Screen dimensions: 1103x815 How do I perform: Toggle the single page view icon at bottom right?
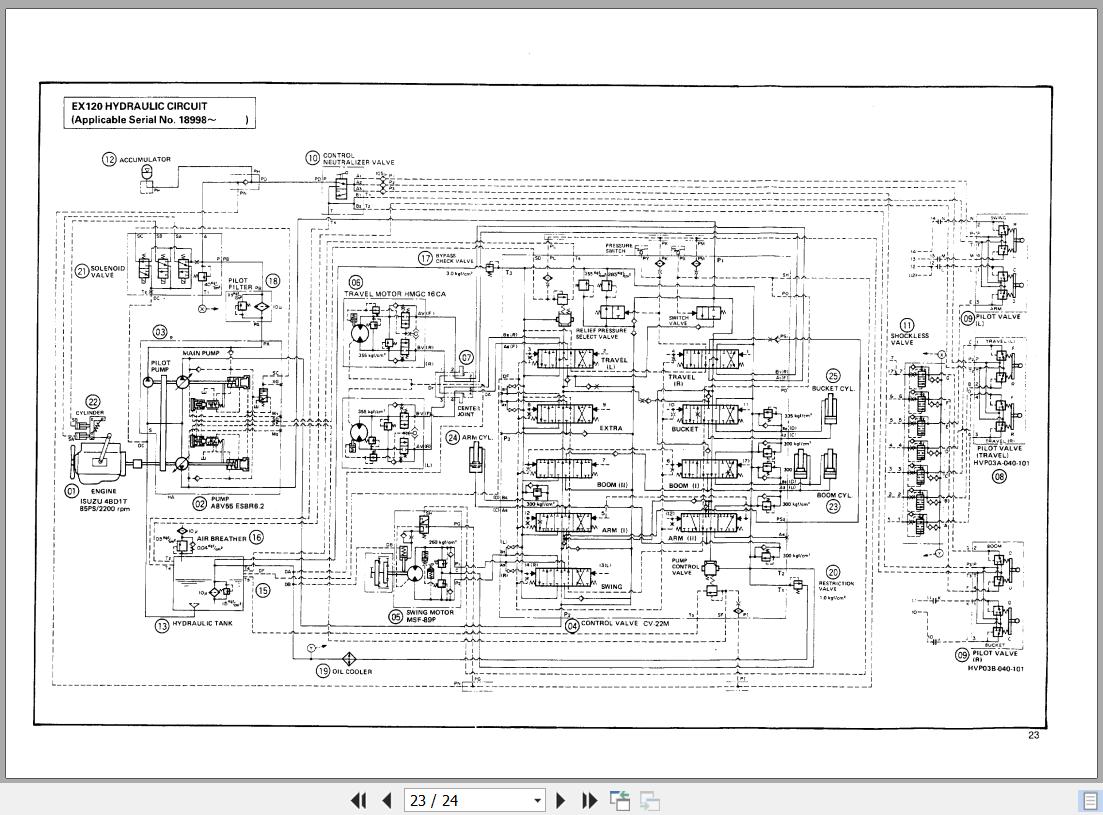(x=1090, y=800)
